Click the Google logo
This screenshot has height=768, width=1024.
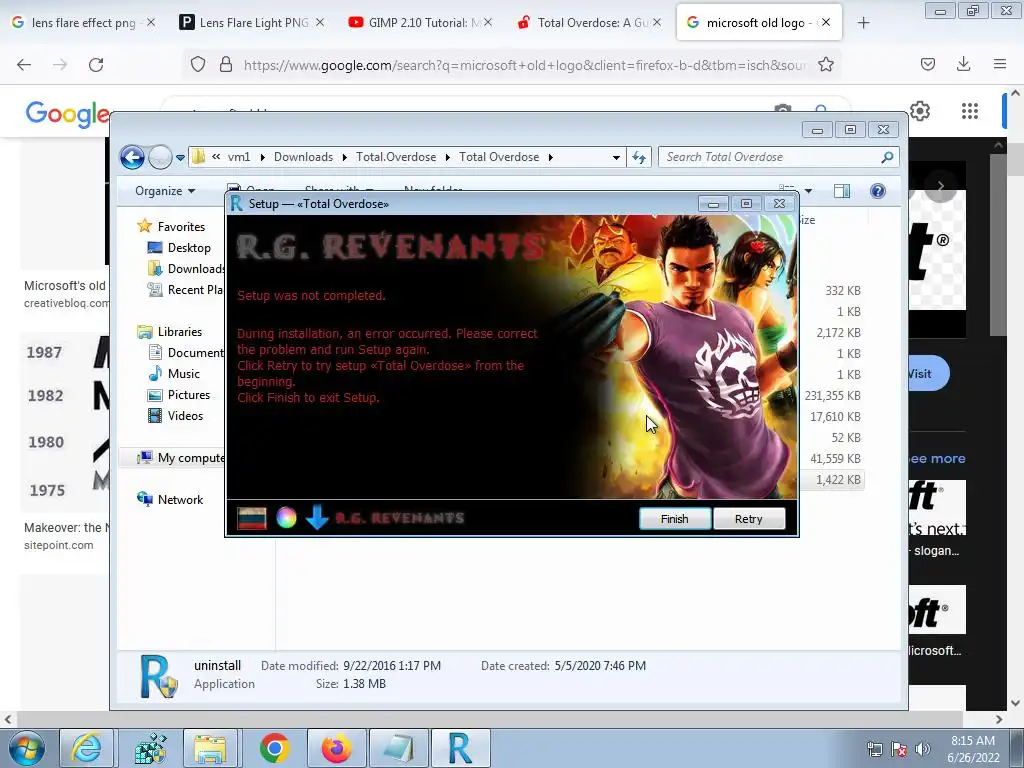point(68,114)
